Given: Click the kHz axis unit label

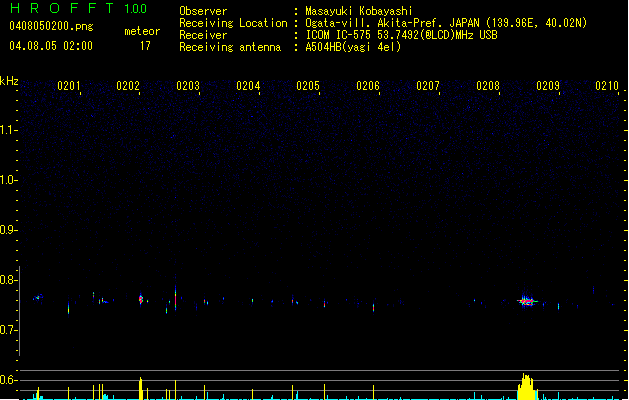Looking at the screenshot, I should [x=9, y=81].
